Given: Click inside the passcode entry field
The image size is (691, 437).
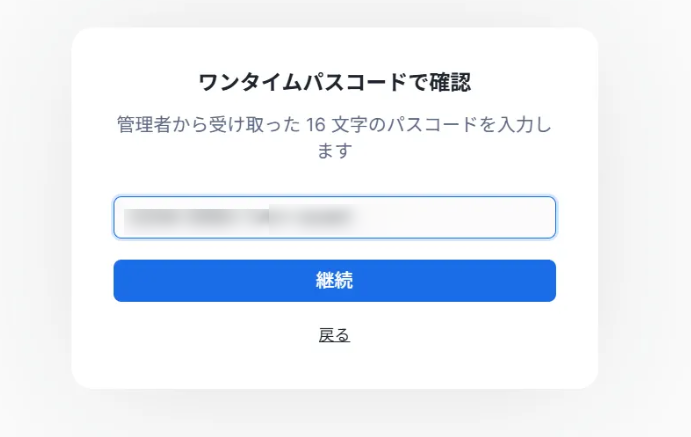Looking at the screenshot, I should point(334,217).
